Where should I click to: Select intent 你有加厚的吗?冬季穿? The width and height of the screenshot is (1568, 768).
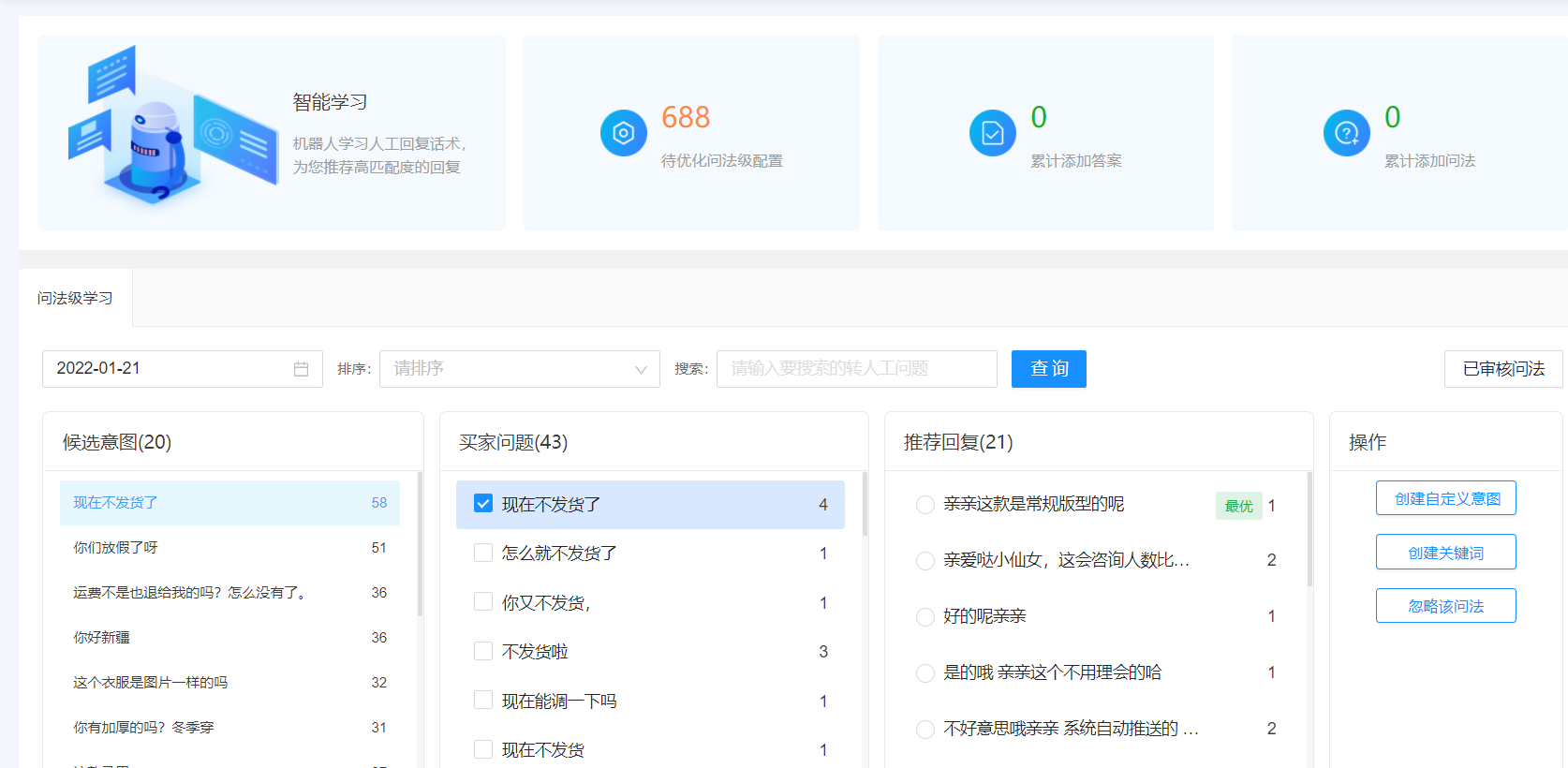[x=229, y=728]
